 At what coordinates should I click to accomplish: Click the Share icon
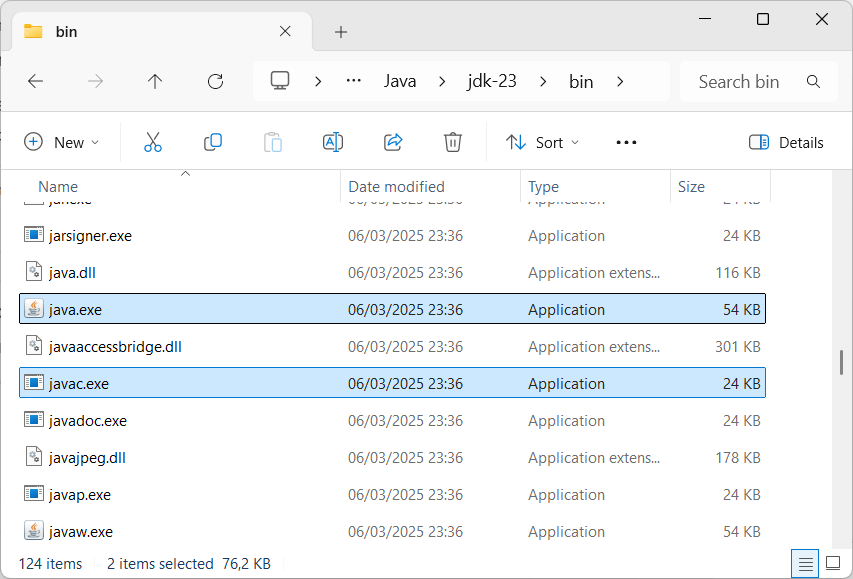click(393, 142)
